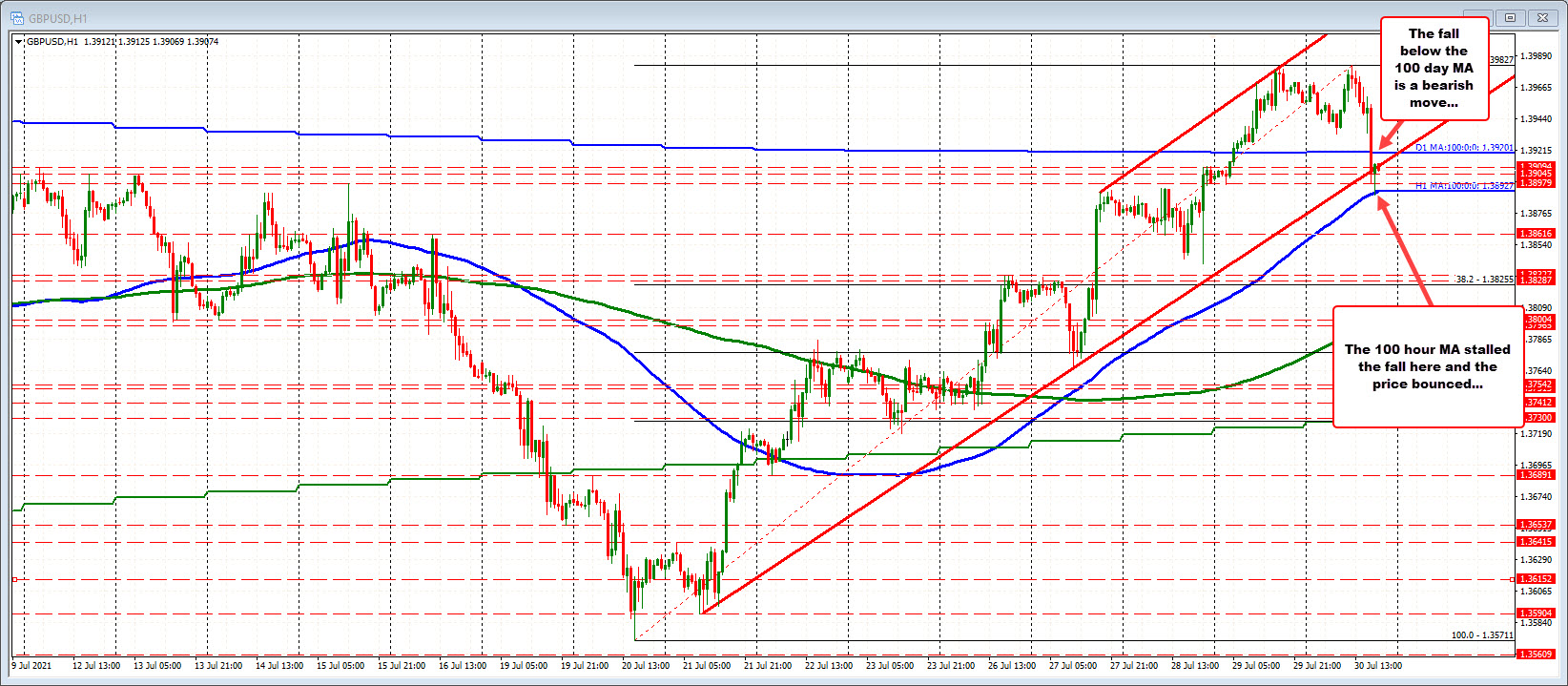The height and width of the screenshot is (686, 1568).
Task: Click the 100.0 - 1.35711 Fibonacci label
Action: (1481, 634)
